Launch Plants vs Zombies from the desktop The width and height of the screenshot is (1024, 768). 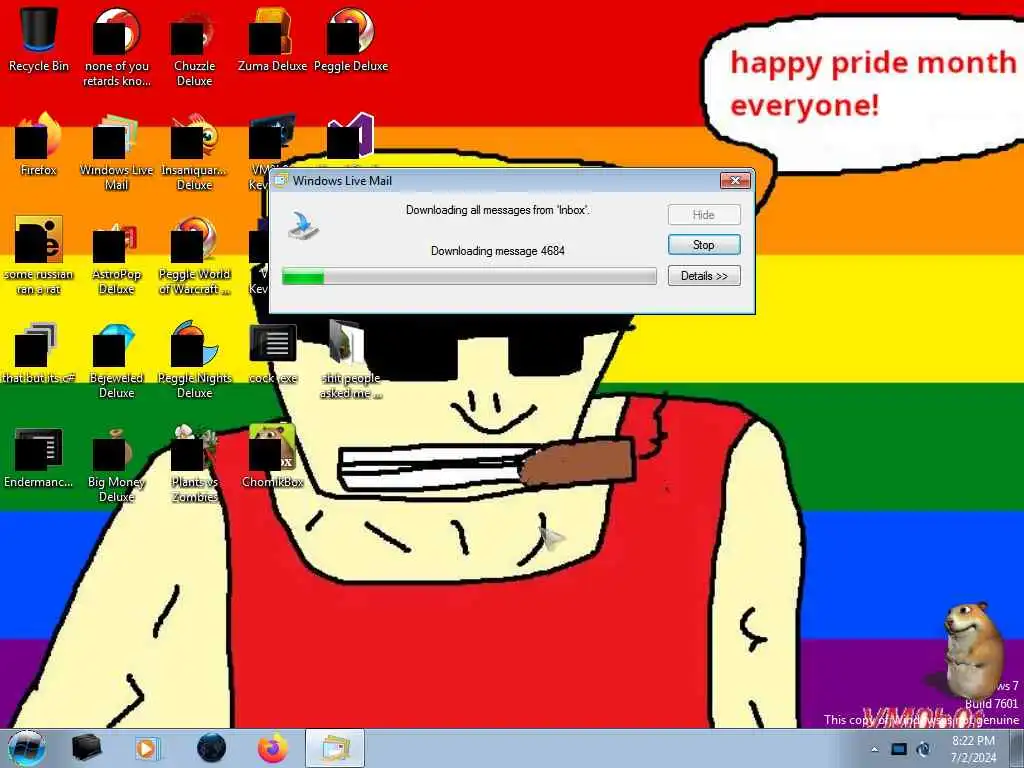pos(194,462)
